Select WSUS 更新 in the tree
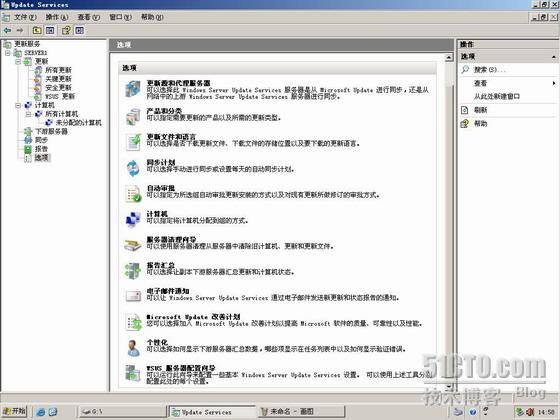Screen dimensions: 560x420 pos(60,96)
